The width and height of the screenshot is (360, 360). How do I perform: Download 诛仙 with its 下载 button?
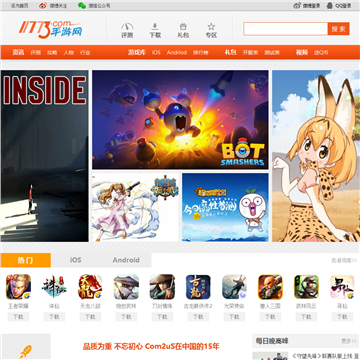54,317
